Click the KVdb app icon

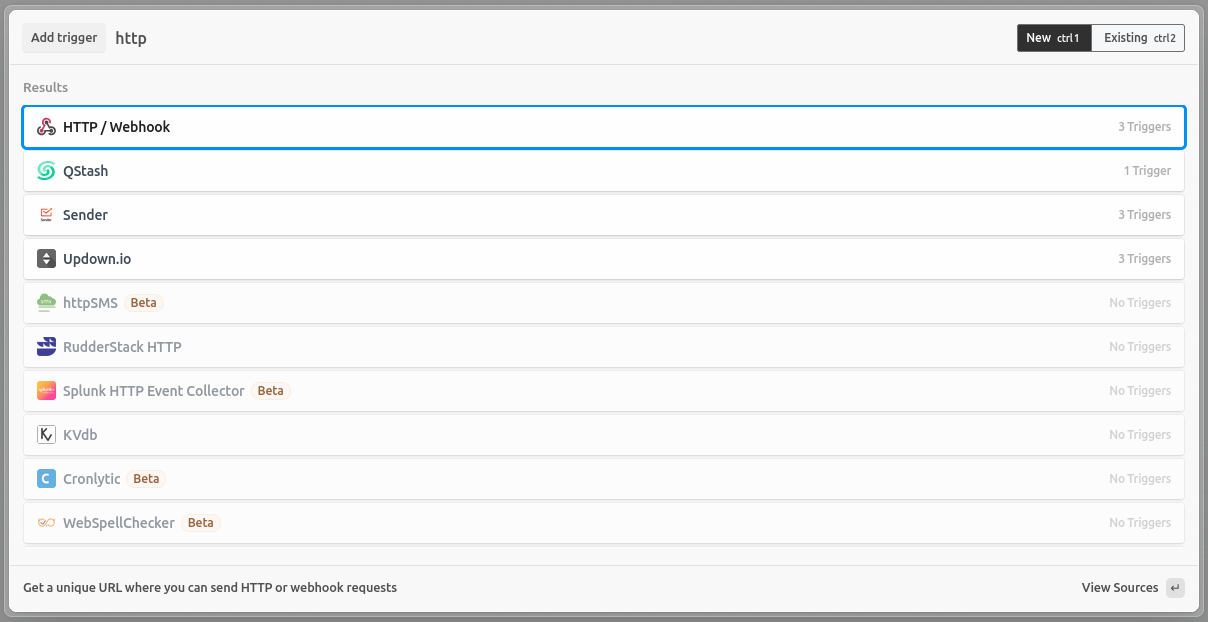pos(46,434)
